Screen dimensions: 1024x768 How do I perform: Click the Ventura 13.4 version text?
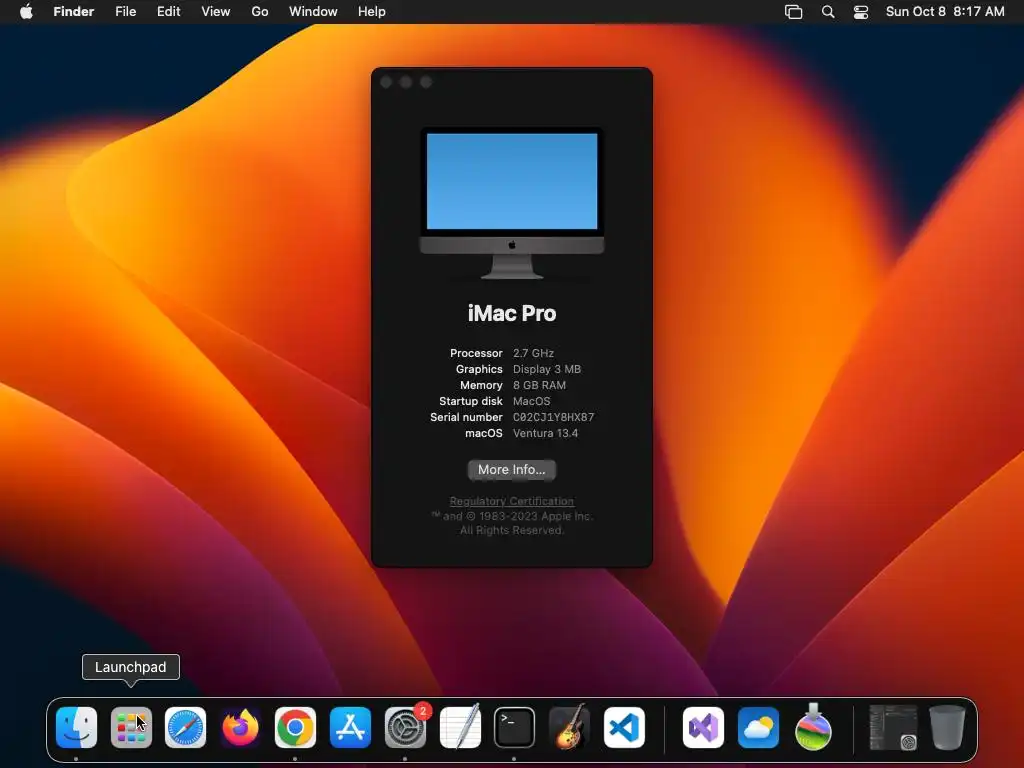pyautogui.click(x=545, y=433)
